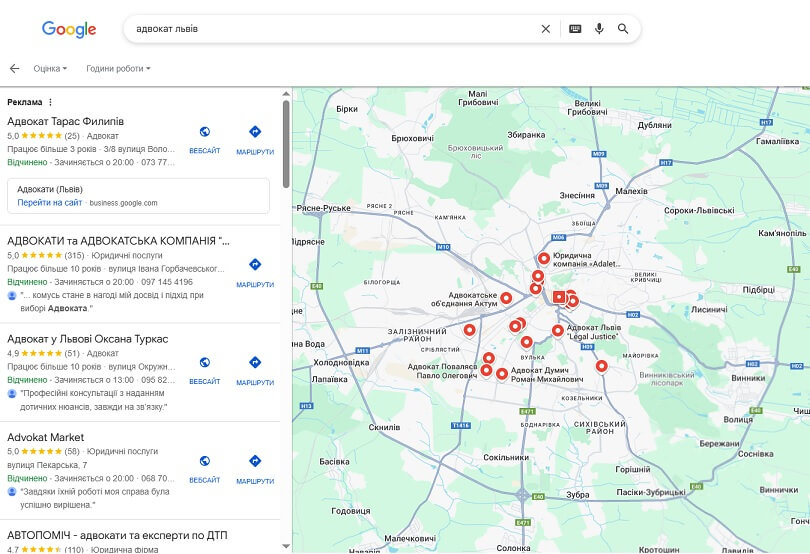Open the on-screen keyboard icon

[575, 29]
